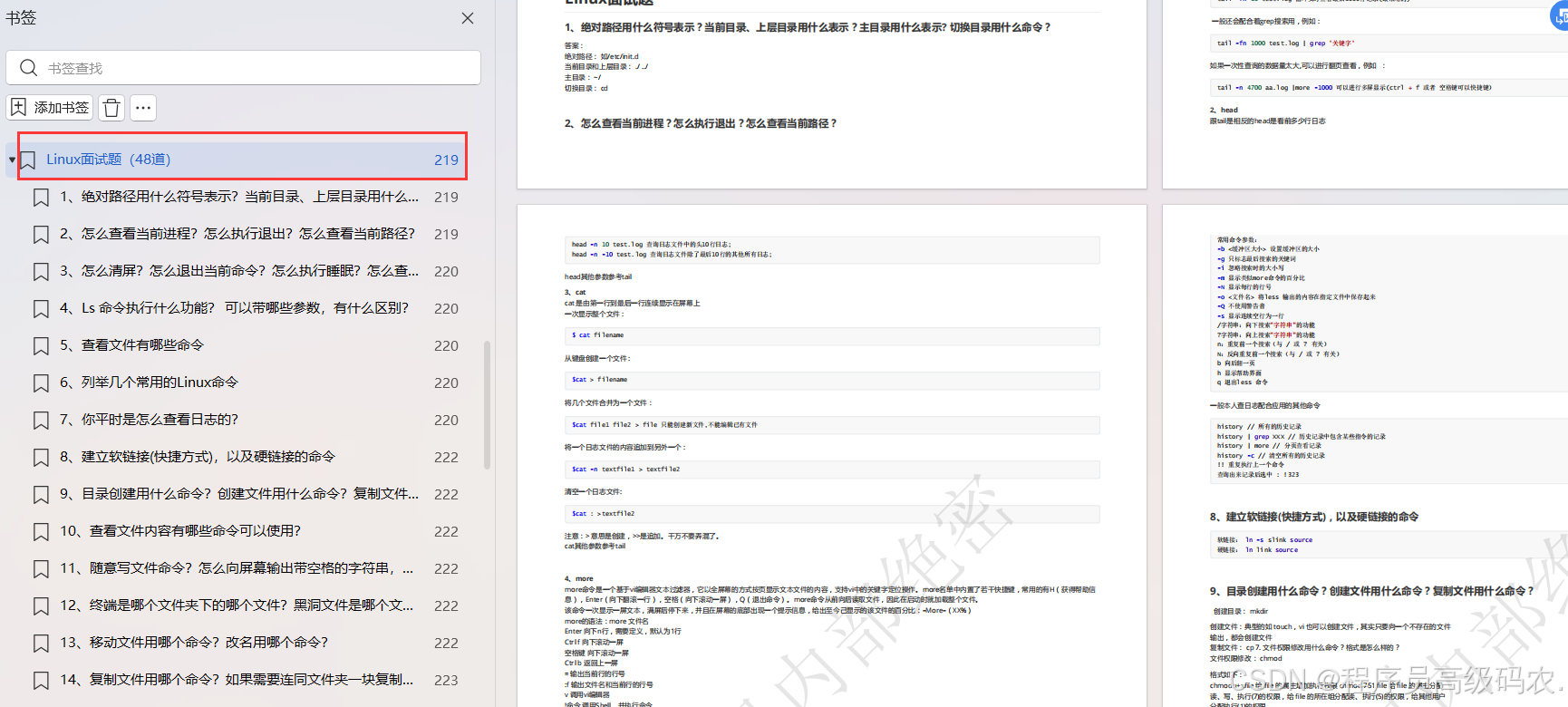Click bookmark icon of item 7、你平时是怎么查看日志的

click(x=41, y=421)
